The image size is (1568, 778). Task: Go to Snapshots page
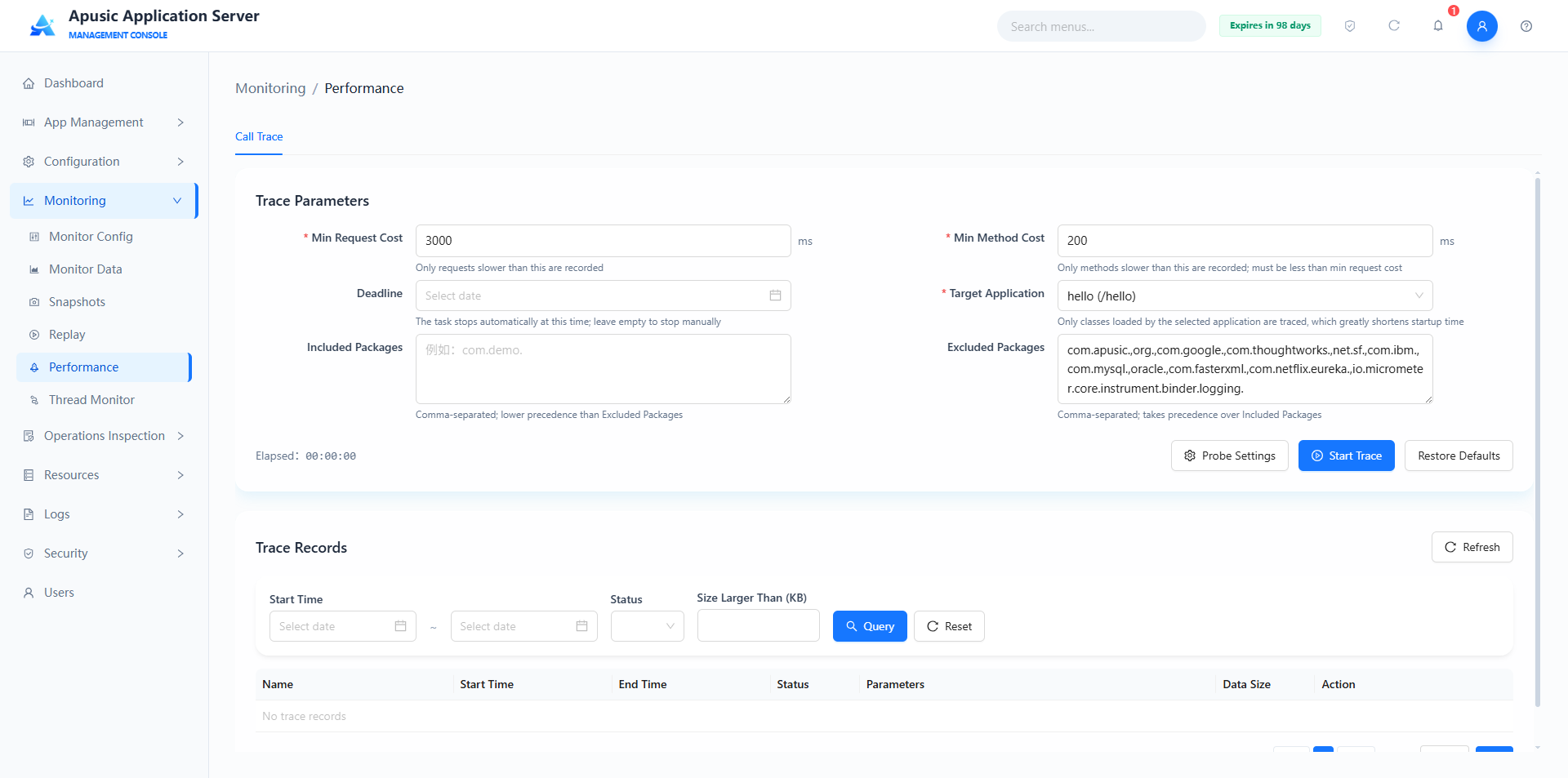(104, 302)
